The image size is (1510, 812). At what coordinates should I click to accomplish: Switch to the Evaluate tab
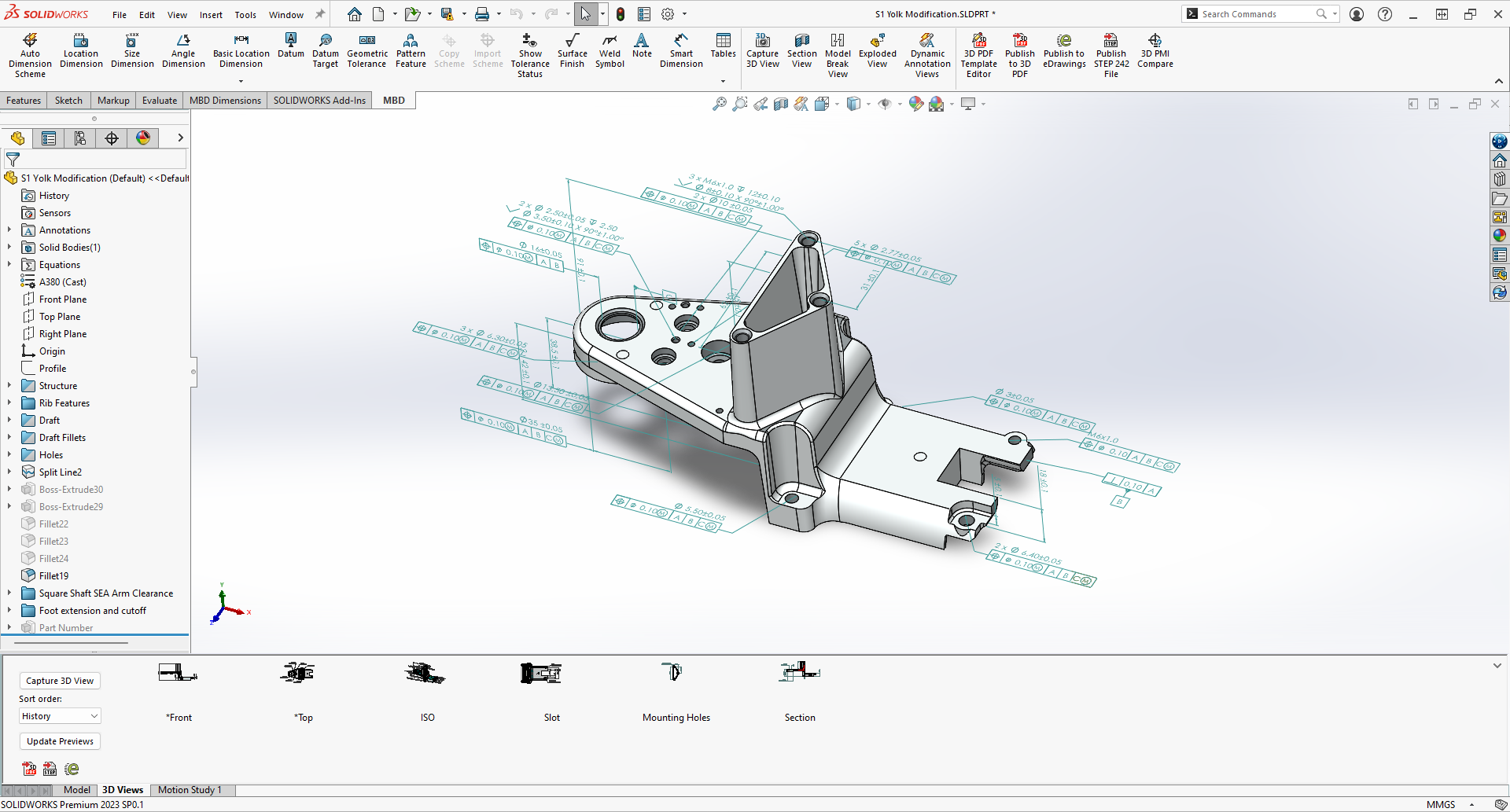click(x=159, y=100)
